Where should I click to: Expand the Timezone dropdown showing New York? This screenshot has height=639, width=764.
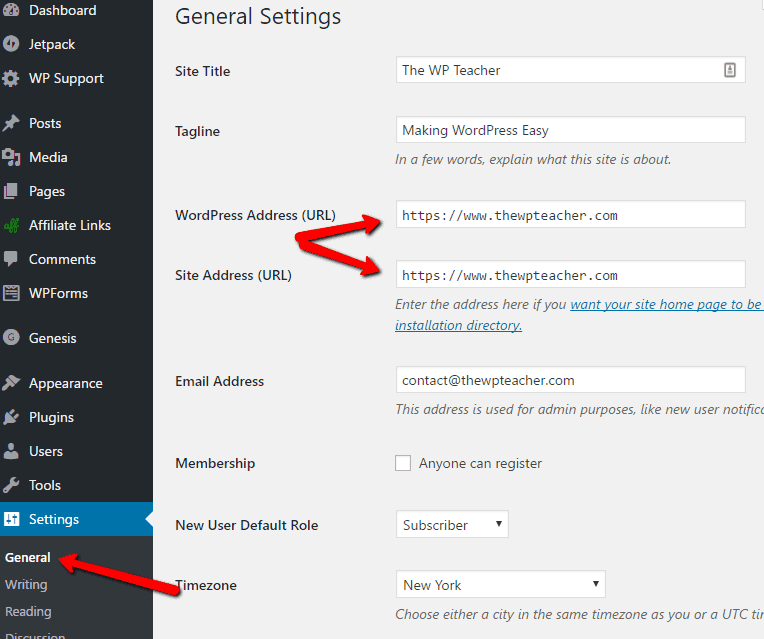click(x=500, y=585)
